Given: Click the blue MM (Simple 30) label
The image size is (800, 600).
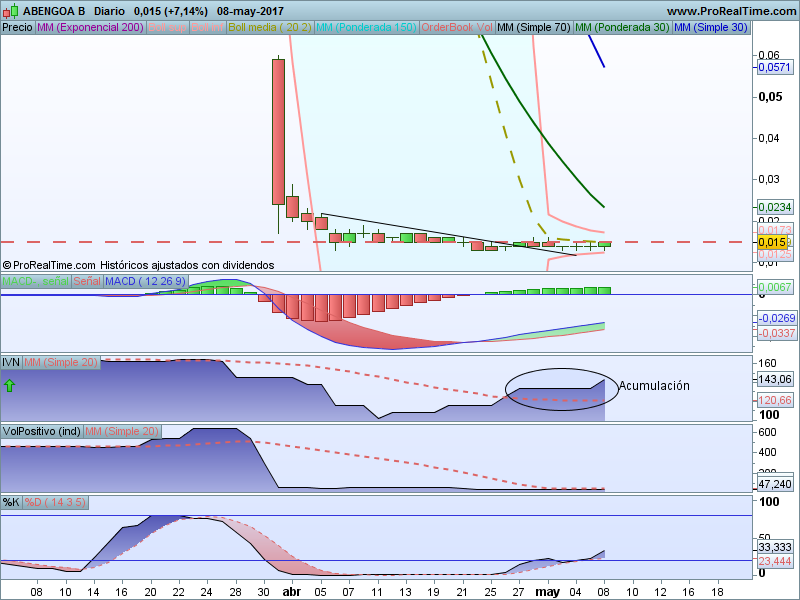Looking at the screenshot, I should (x=711, y=27).
